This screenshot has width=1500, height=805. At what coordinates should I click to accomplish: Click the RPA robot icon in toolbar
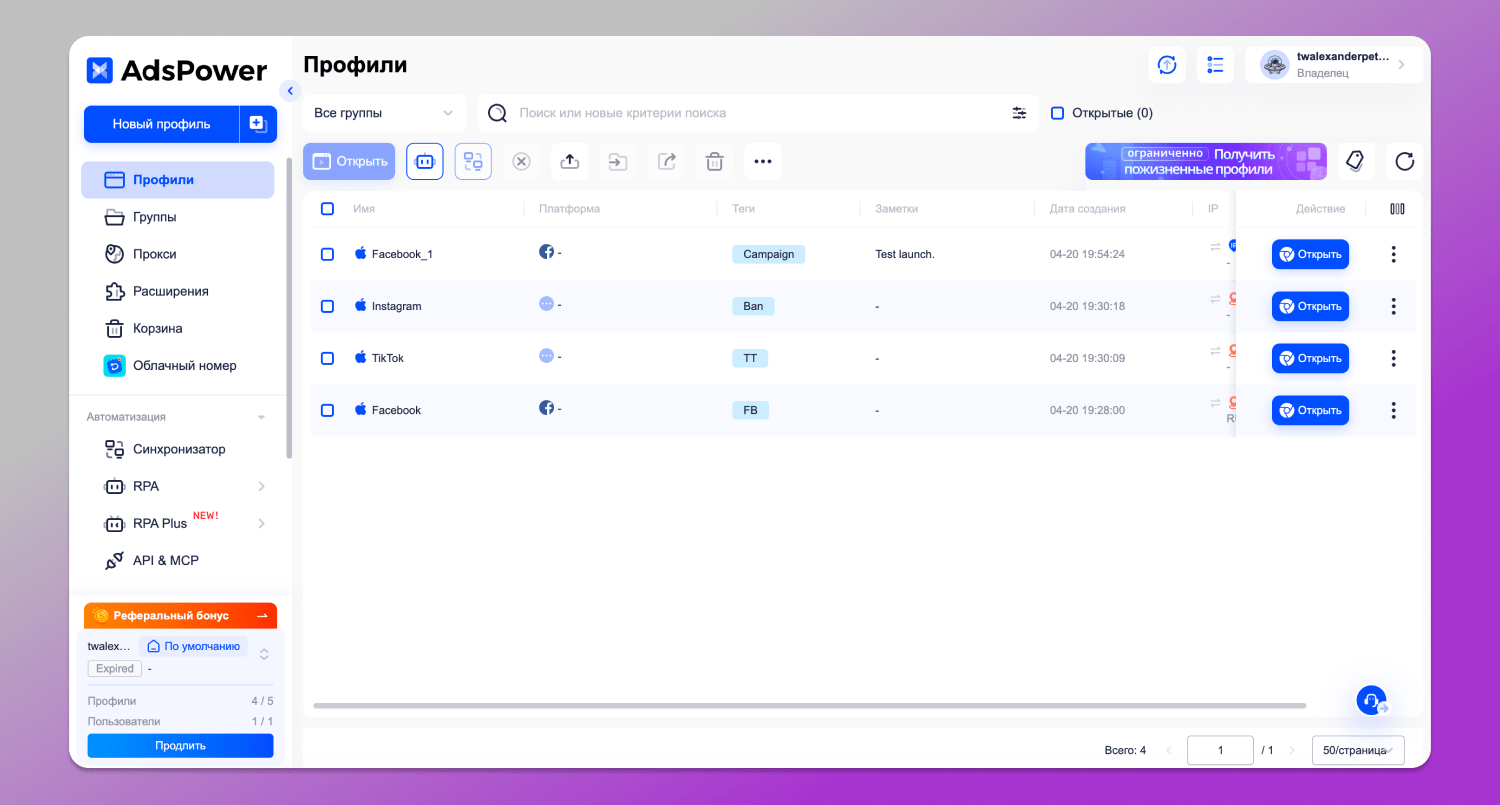point(424,161)
